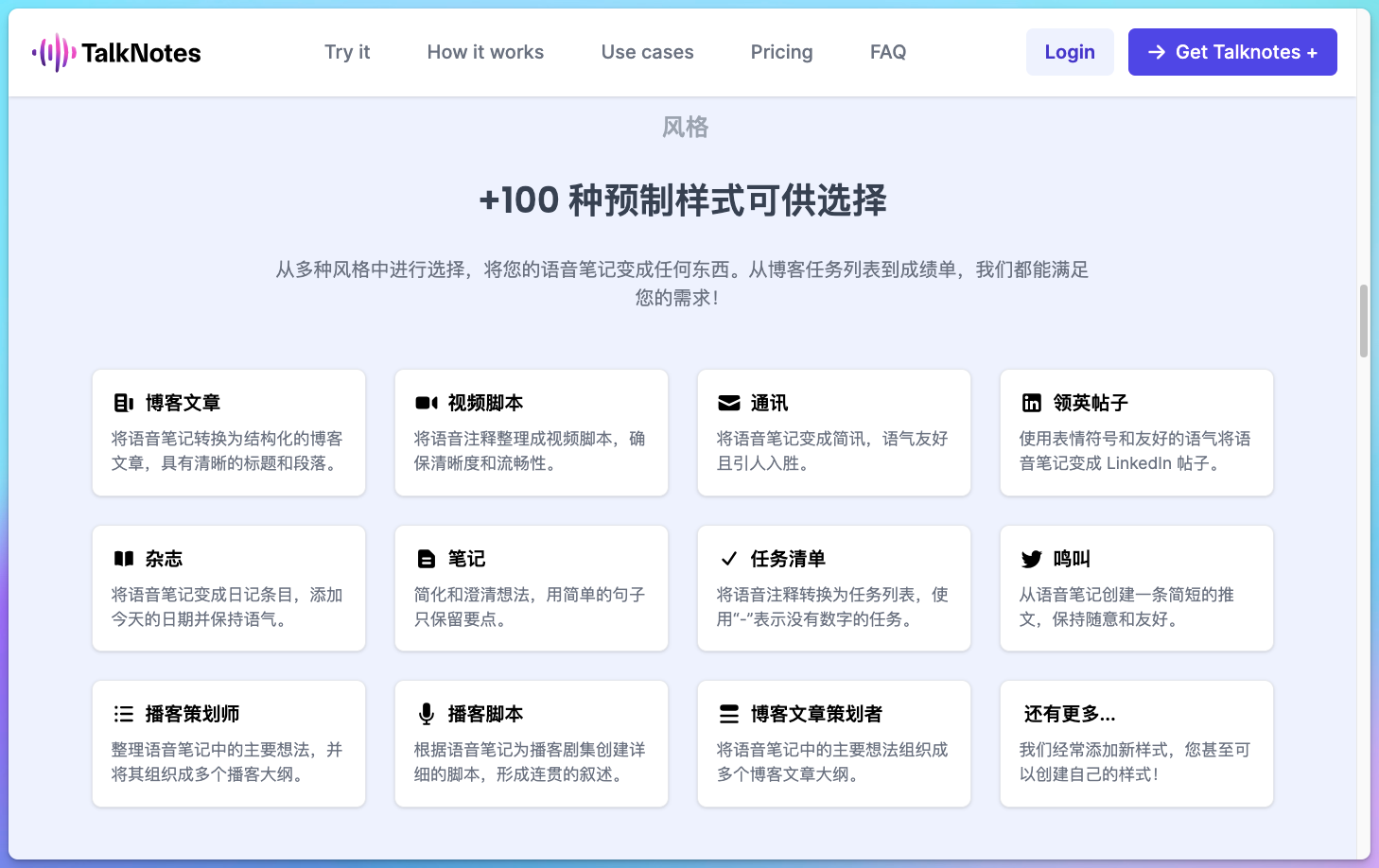Open the Pricing page
This screenshot has height=868, width=1379.
[x=781, y=52]
